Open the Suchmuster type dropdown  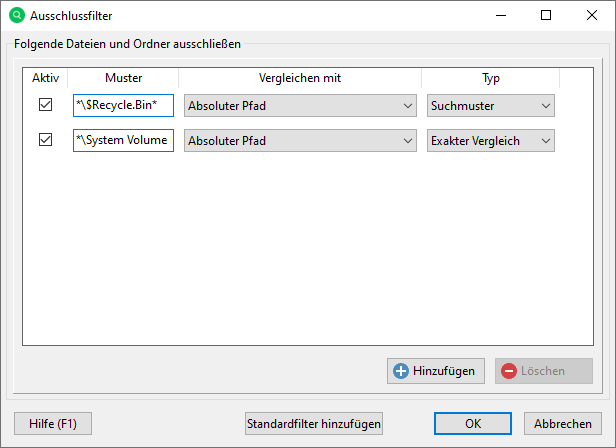click(x=491, y=105)
